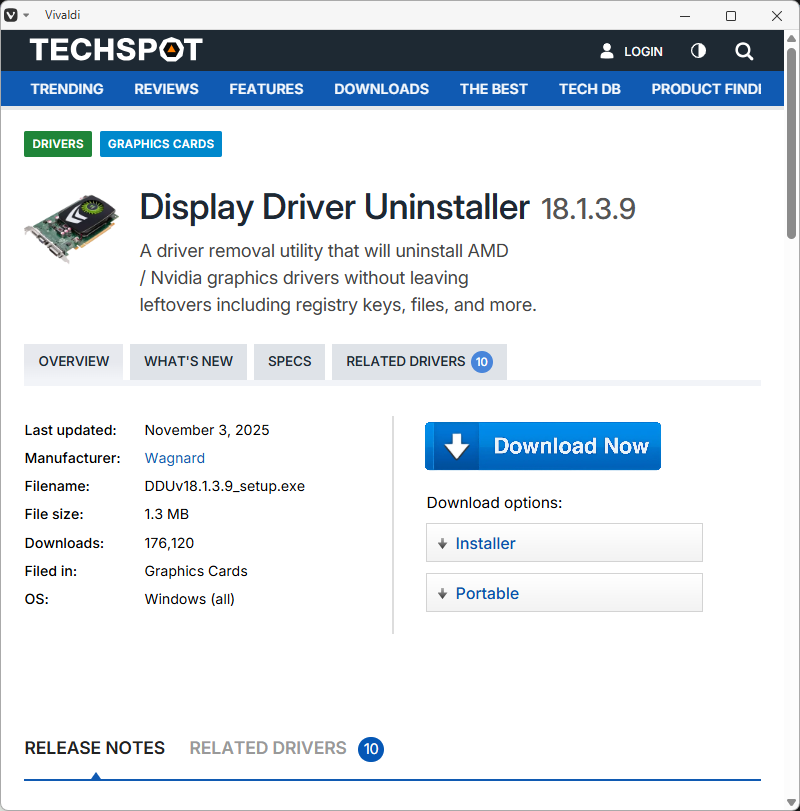The height and width of the screenshot is (811, 800).
Task: Click the Download Now button
Action: pos(543,446)
